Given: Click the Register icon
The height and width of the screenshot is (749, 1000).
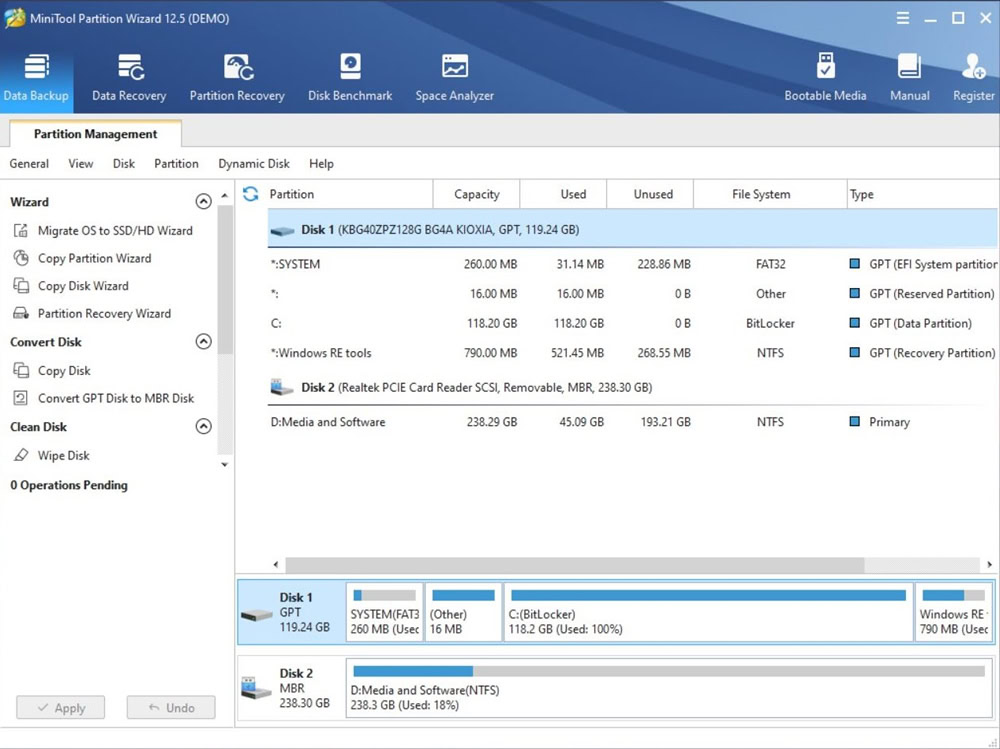Looking at the screenshot, I should 974,66.
